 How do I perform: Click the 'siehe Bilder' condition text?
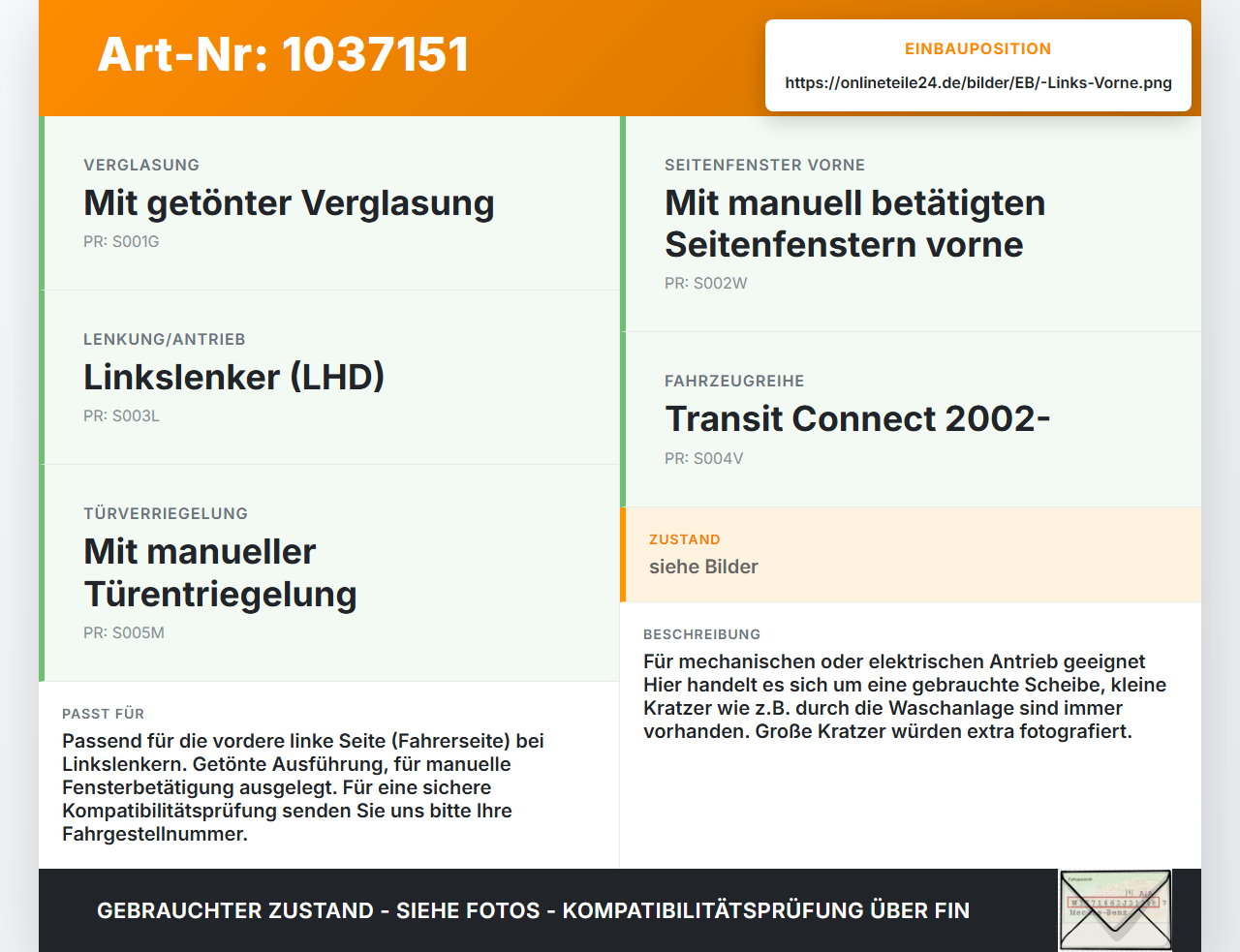(x=703, y=567)
